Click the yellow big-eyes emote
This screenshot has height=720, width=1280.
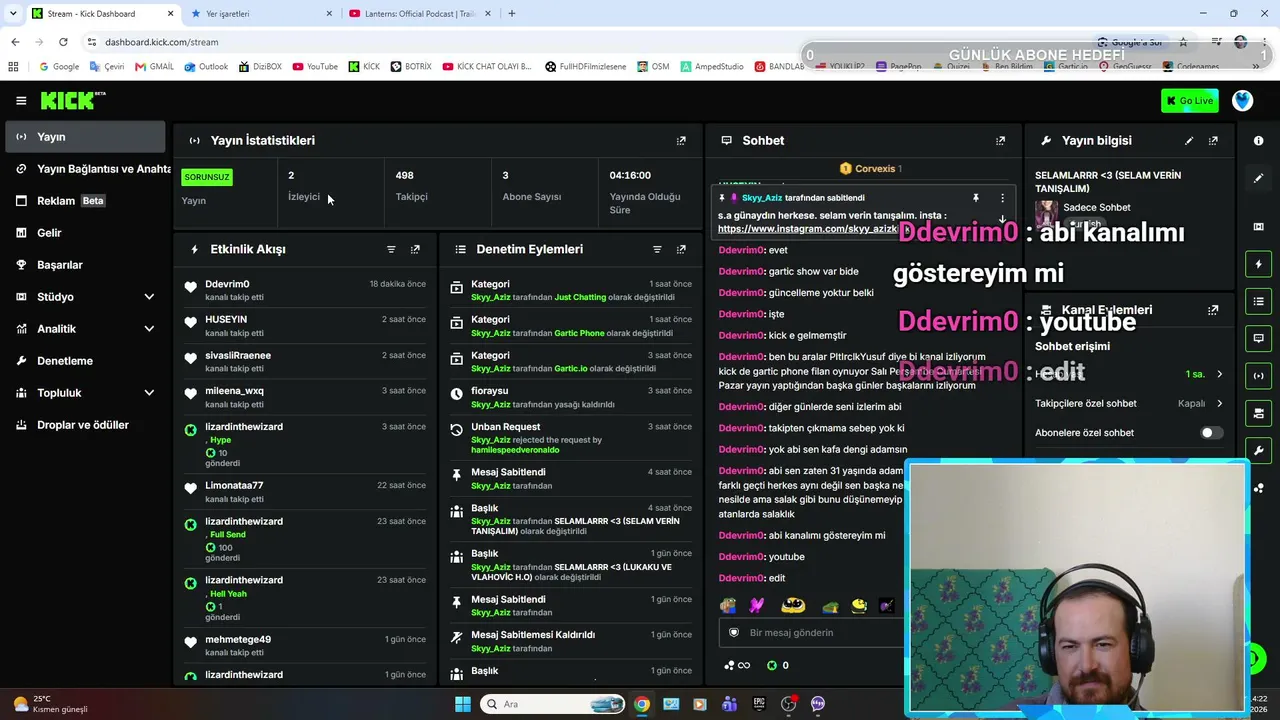pos(793,605)
